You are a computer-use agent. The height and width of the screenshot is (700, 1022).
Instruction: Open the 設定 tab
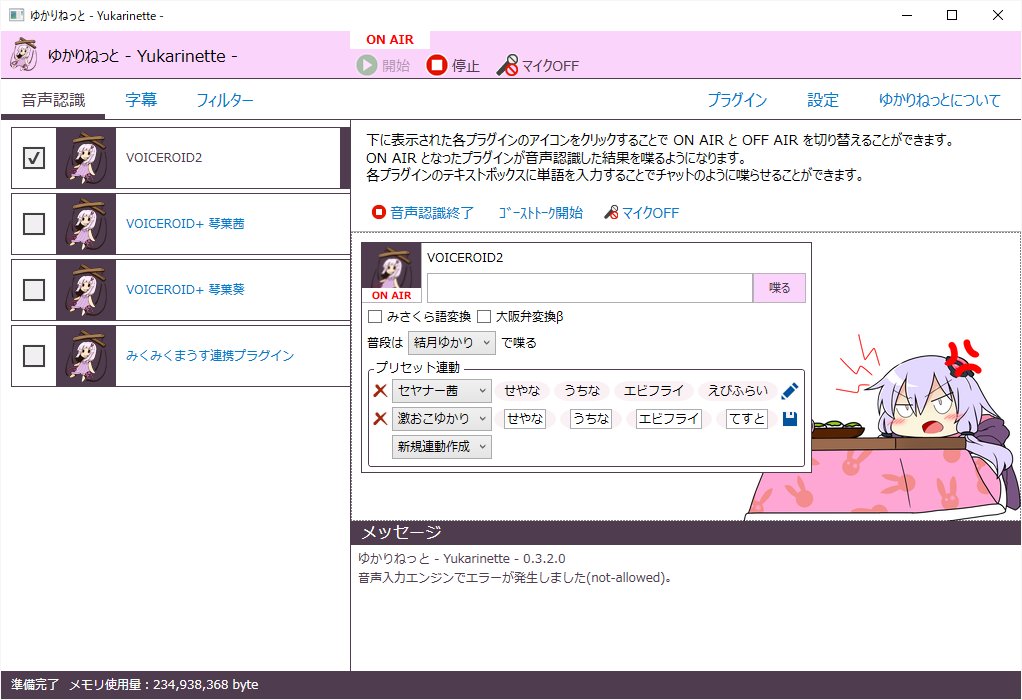pos(823,100)
